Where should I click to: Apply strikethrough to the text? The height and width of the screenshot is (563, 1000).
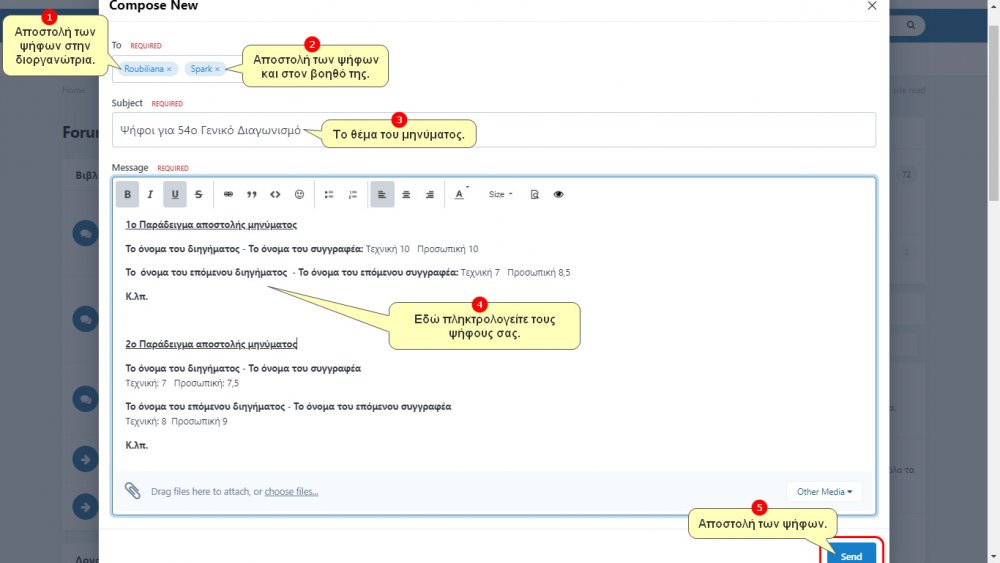coord(199,194)
